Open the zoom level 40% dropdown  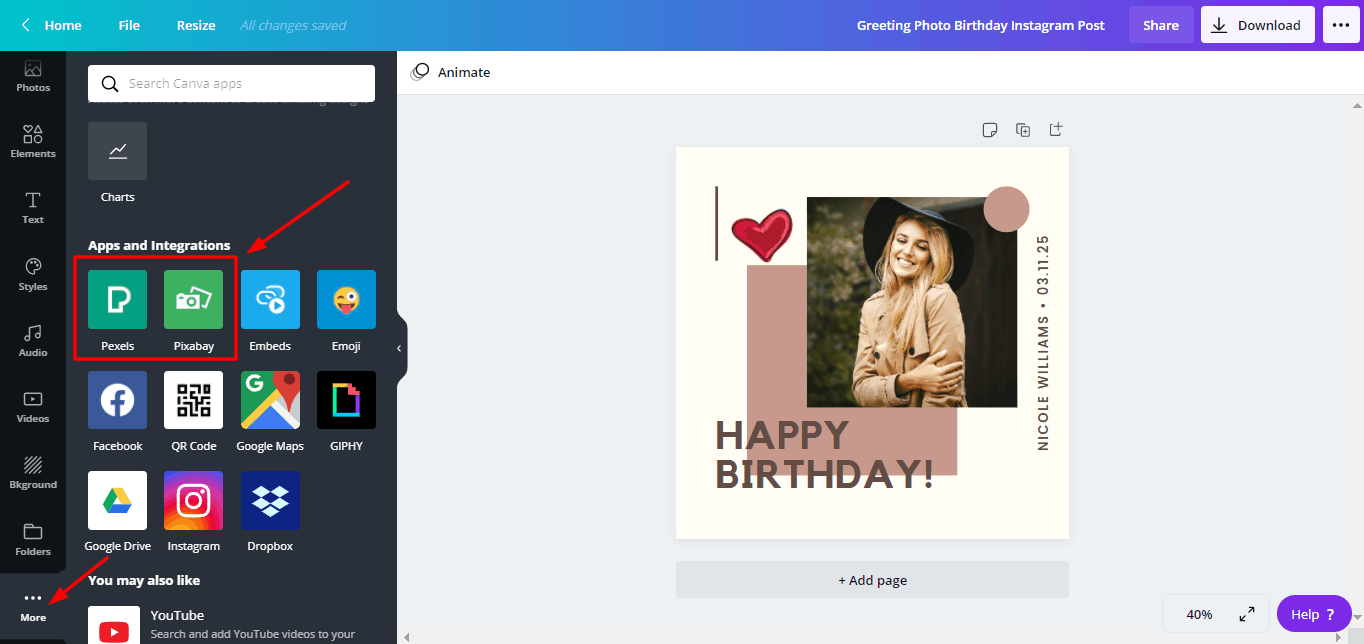coord(1199,614)
